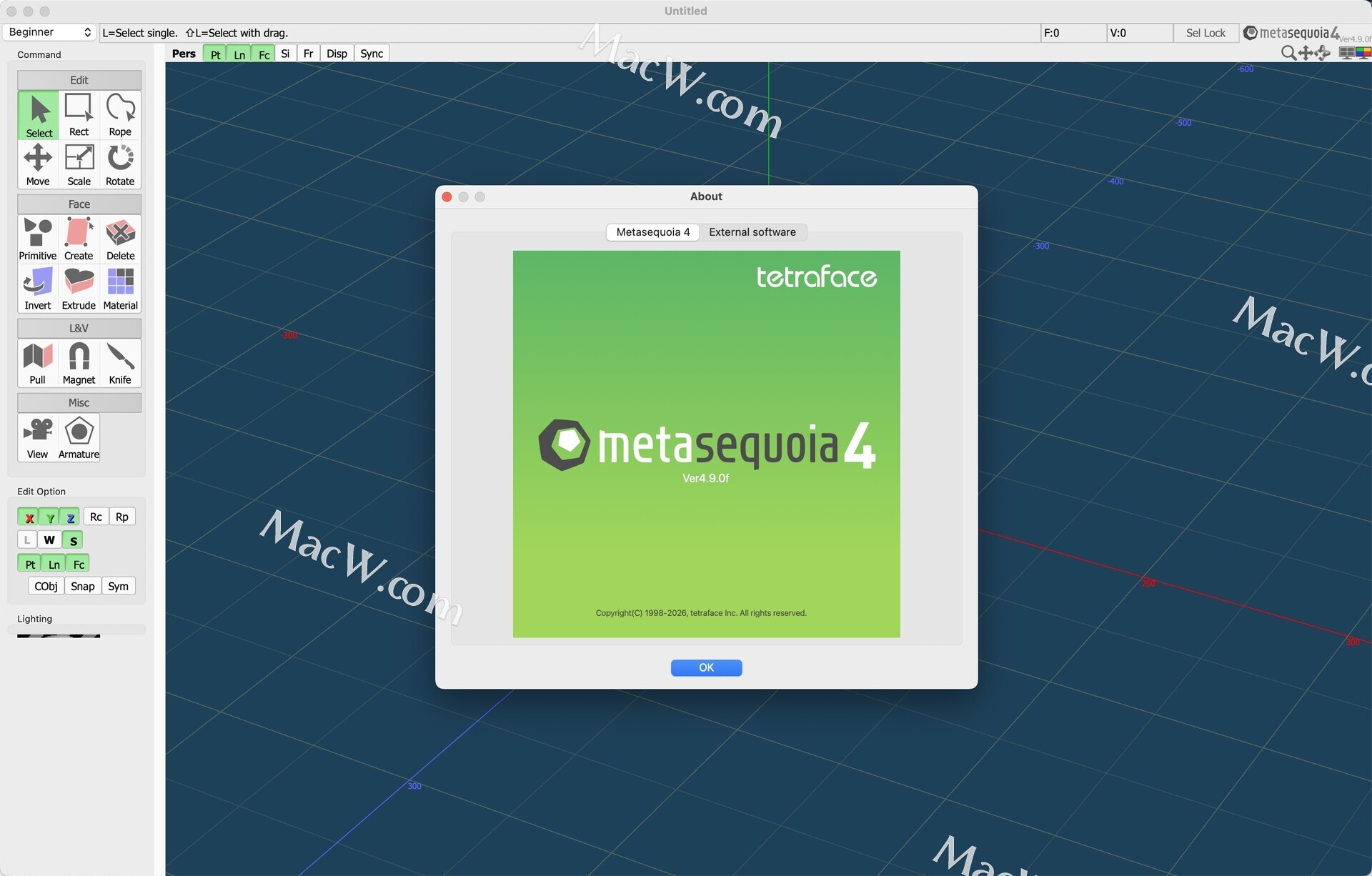The width and height of the screenshot is (1372, 876).
Task: Click the Sel Lock button
Action: [1205, 33]
